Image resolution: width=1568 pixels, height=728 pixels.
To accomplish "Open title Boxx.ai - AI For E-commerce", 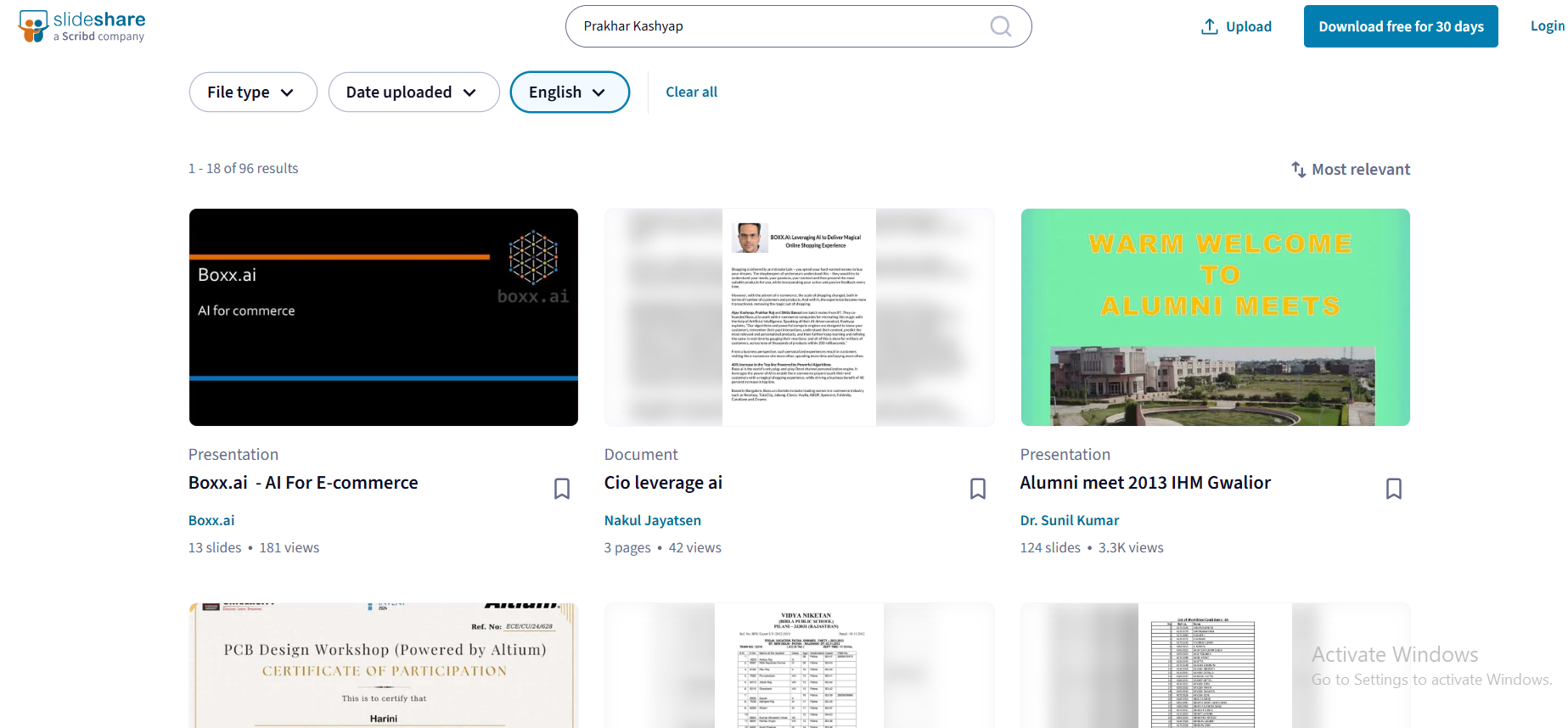I will click(x=303, y=483).
